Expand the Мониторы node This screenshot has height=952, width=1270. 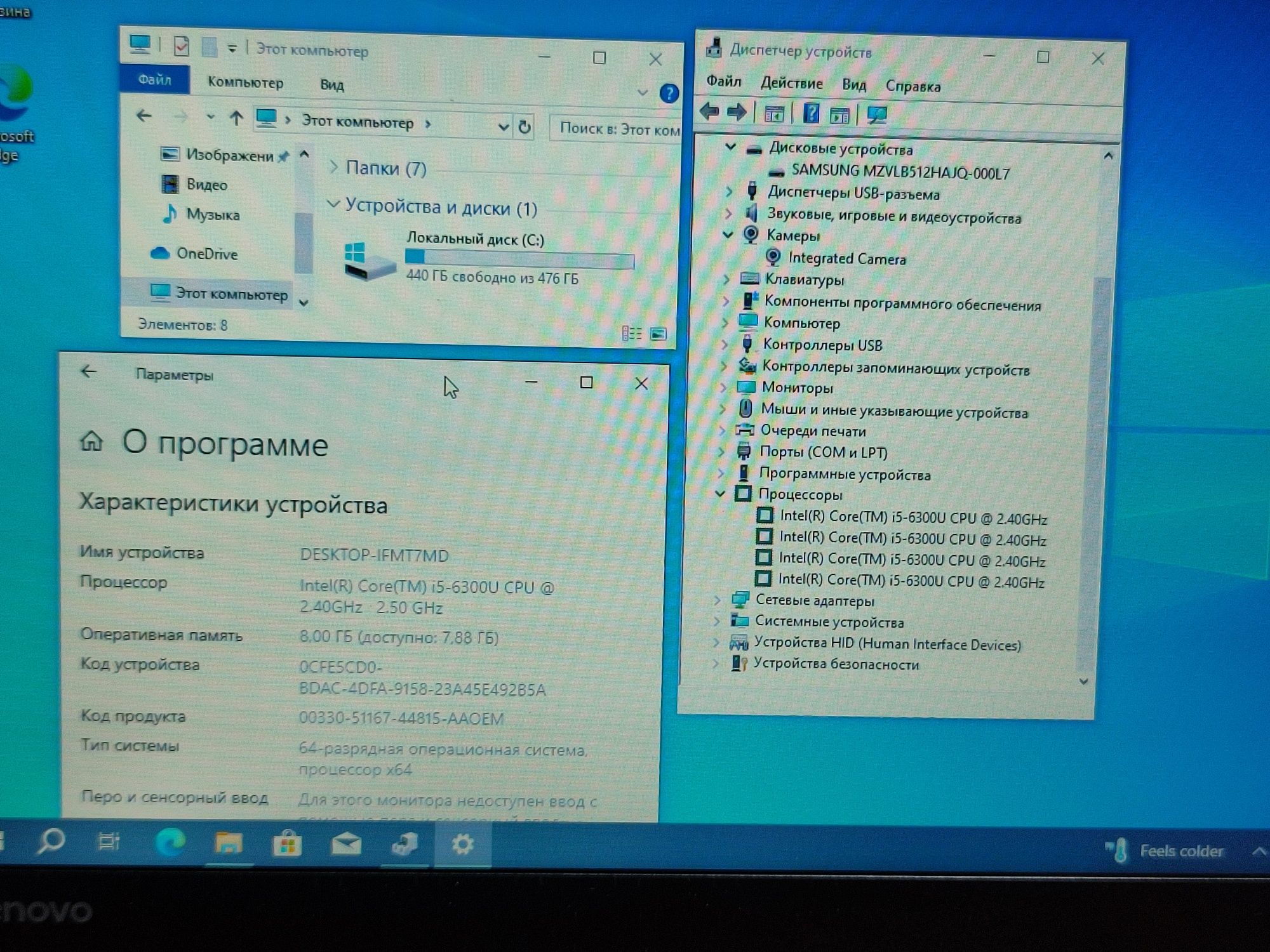(x=723, y=387)
